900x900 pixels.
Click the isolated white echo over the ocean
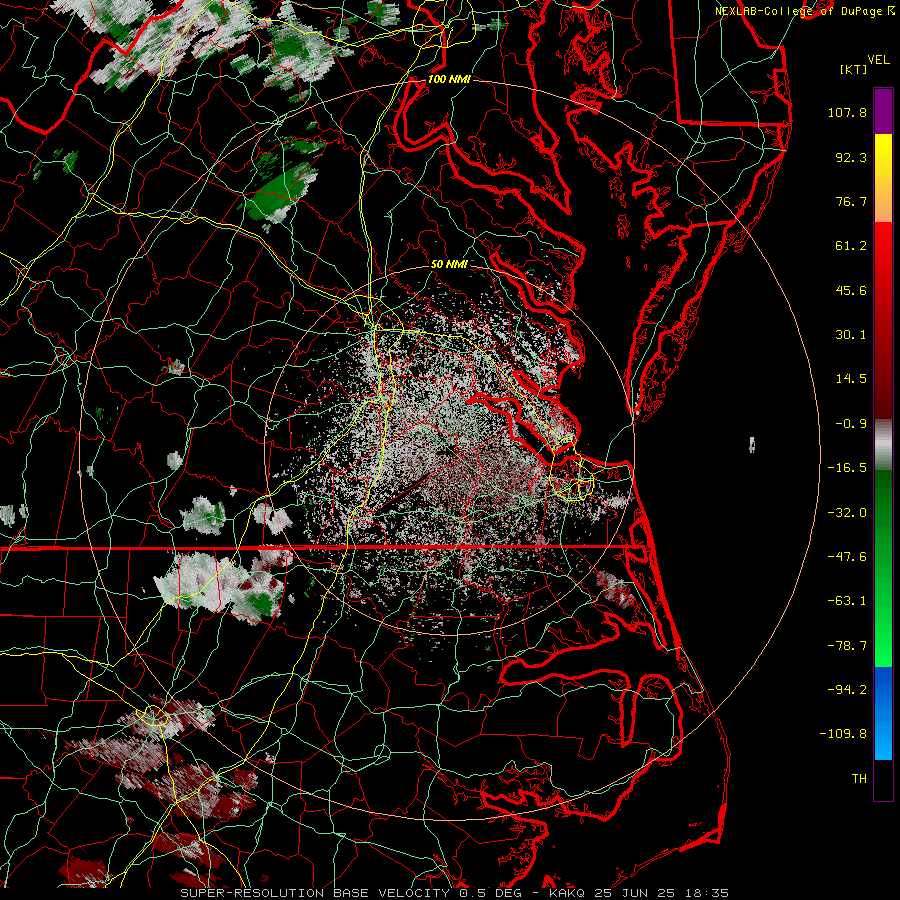point(752,444)
